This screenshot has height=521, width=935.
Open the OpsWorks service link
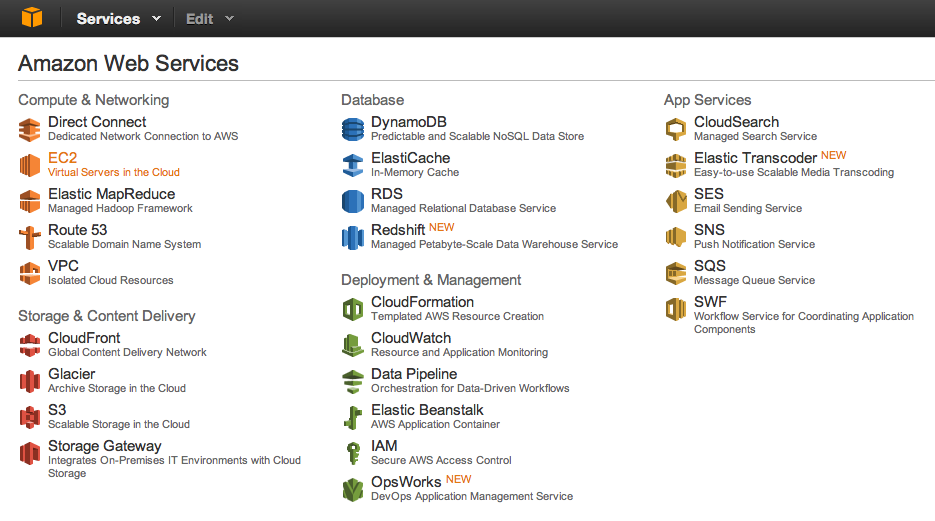[406, 482]
